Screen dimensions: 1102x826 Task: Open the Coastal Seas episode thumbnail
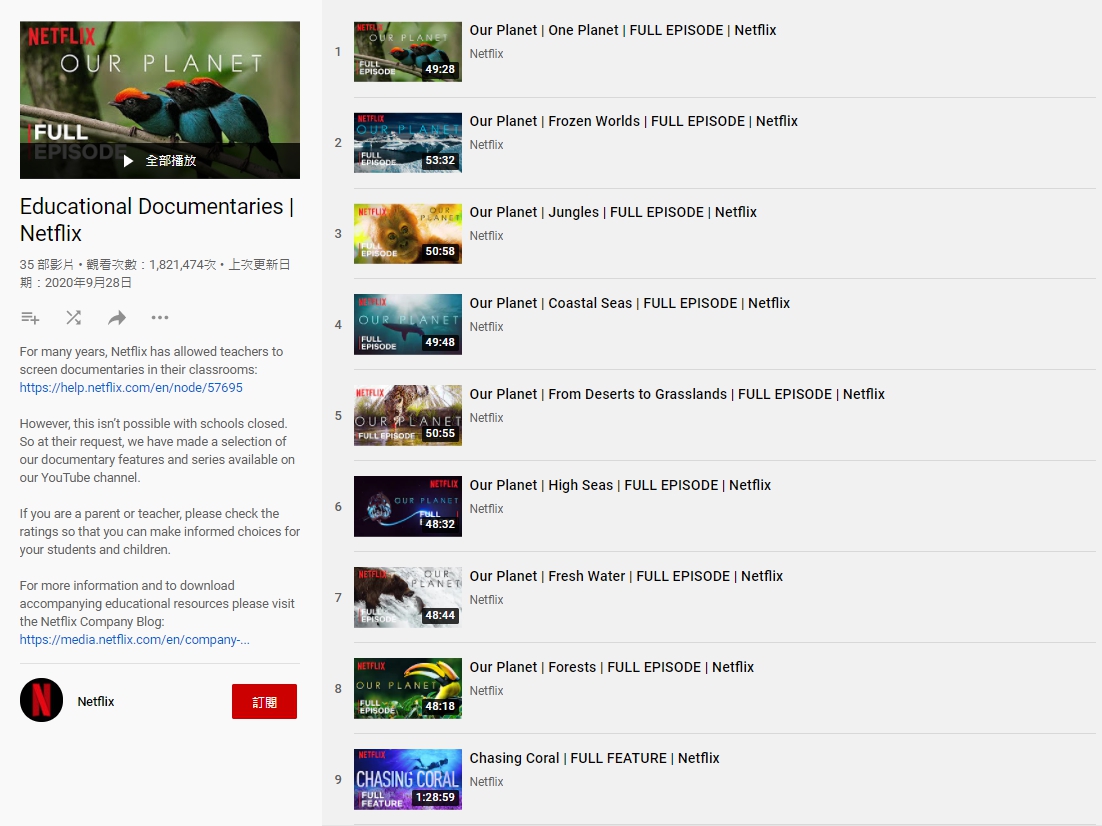[x=408, y=325]
